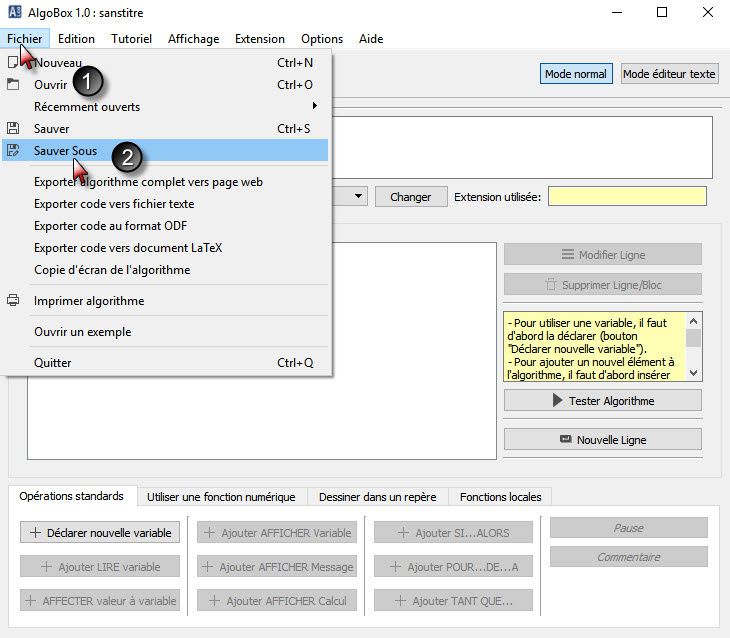This screenshot has height=638, width=730.
Task: Choose Nouveau from the Fichier menu
Action: click(x=165, y=62)
